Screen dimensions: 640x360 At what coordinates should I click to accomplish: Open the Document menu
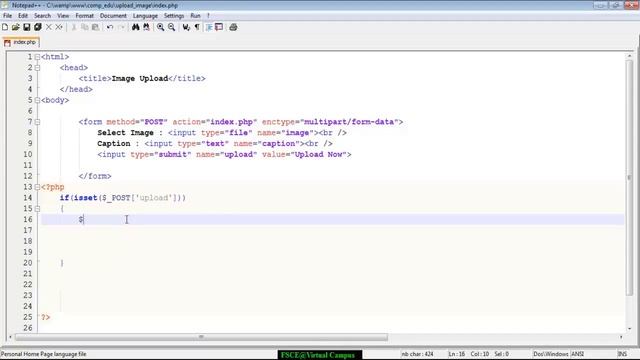coord(113,16)
